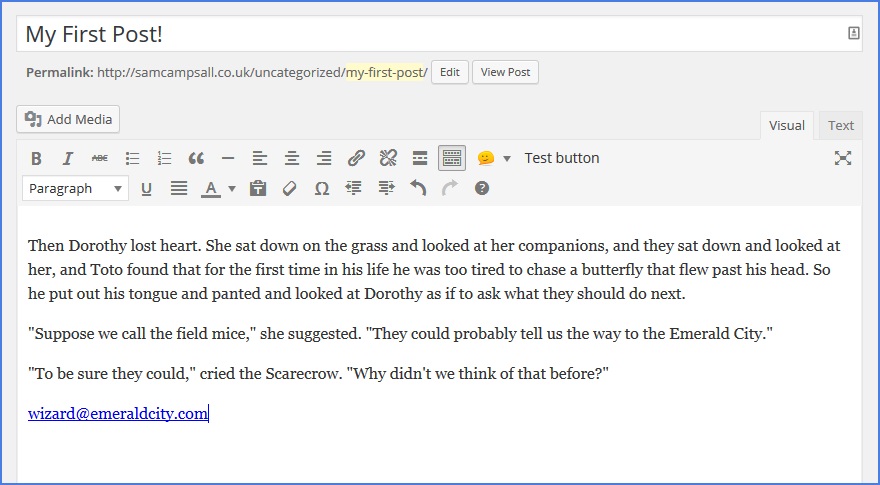The width and height of the screenshot is (880, 485).
Task: Switch to the Text editor tab
Action: point(840,125)
